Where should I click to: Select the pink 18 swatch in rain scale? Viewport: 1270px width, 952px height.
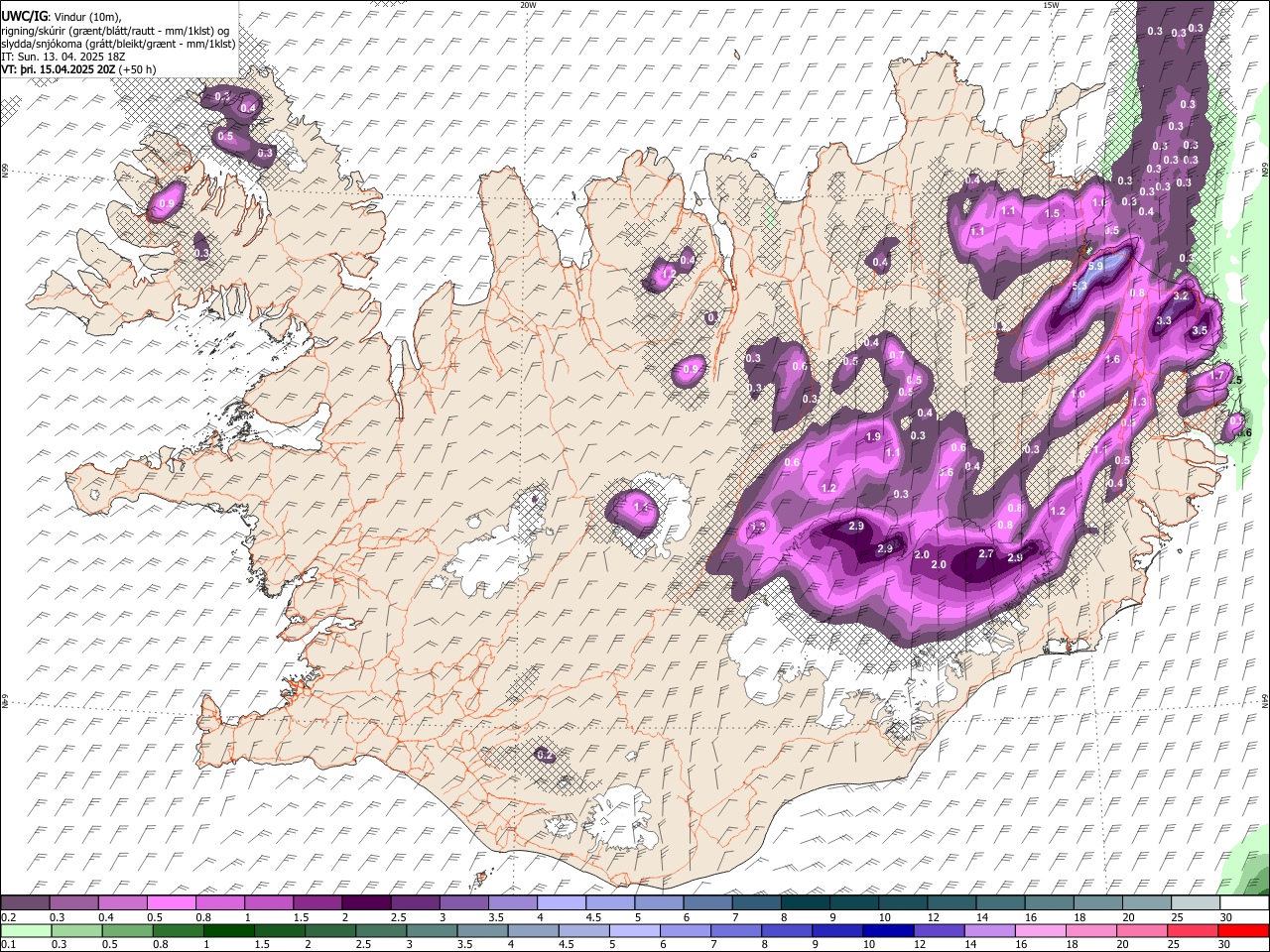point(1090,930)
